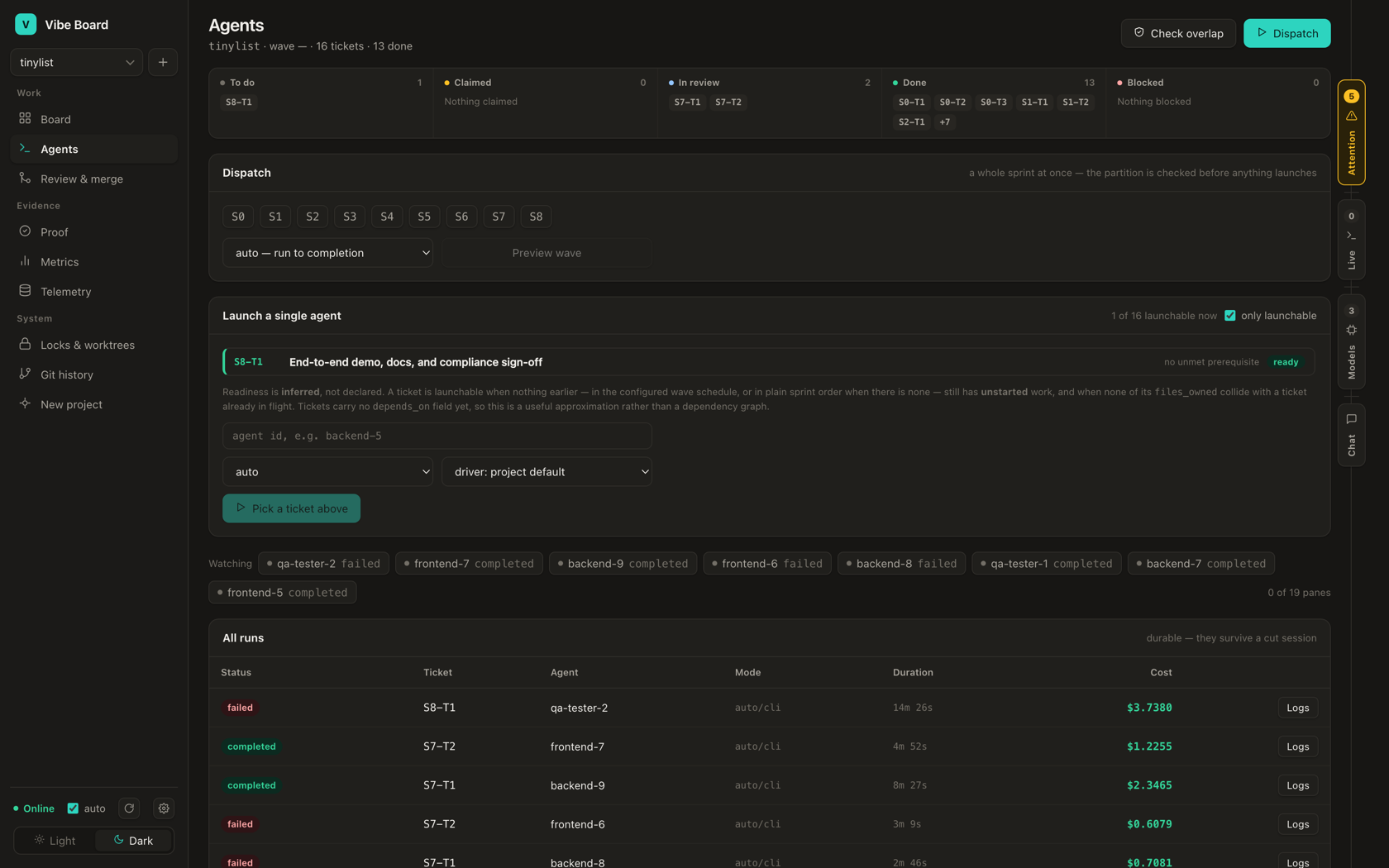Click the Vibe Board logo icon

26,24
